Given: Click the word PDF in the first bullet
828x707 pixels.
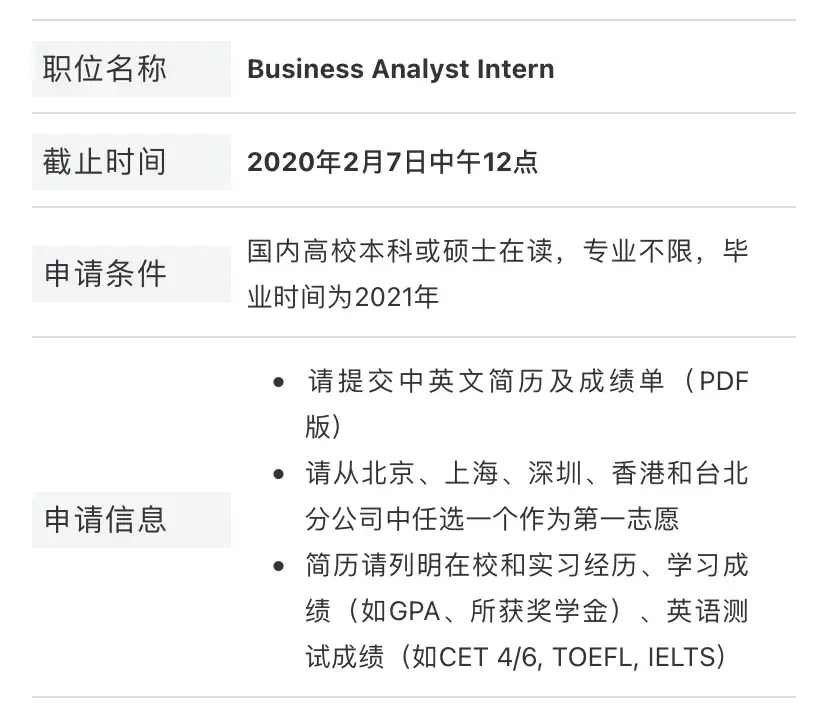Looking at the screenshot, I should (723, 382).
